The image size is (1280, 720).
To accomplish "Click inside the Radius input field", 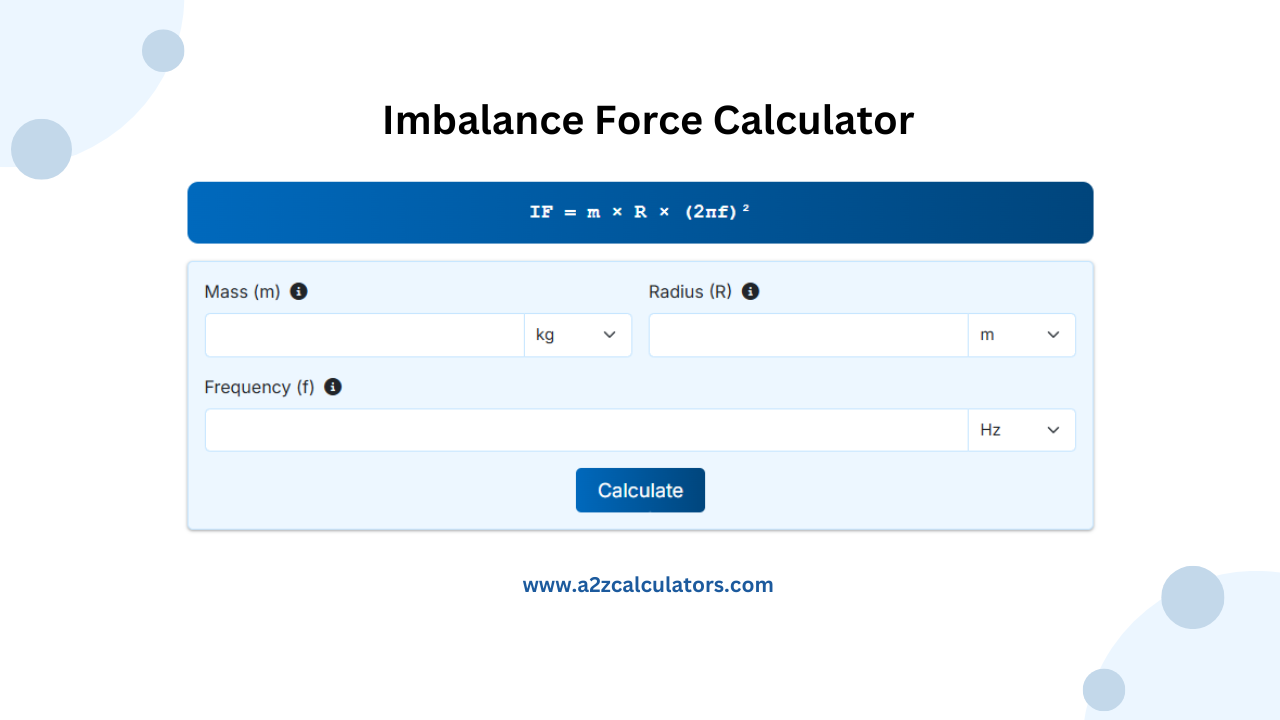I will pos(808,334).
